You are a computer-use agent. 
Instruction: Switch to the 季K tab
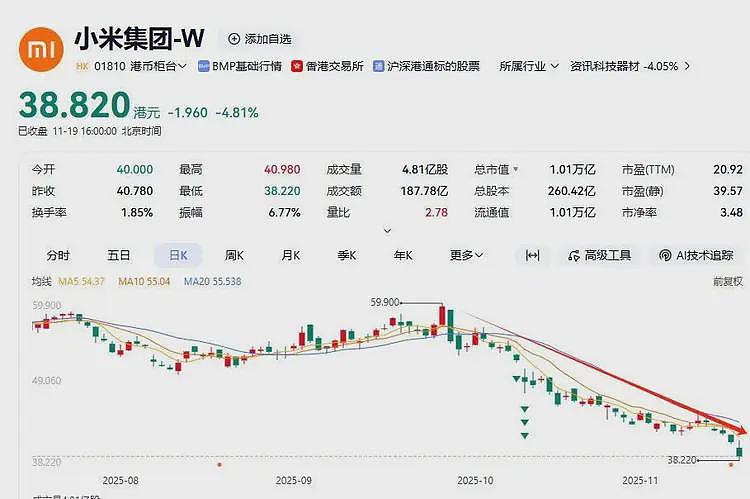point(347,255)
